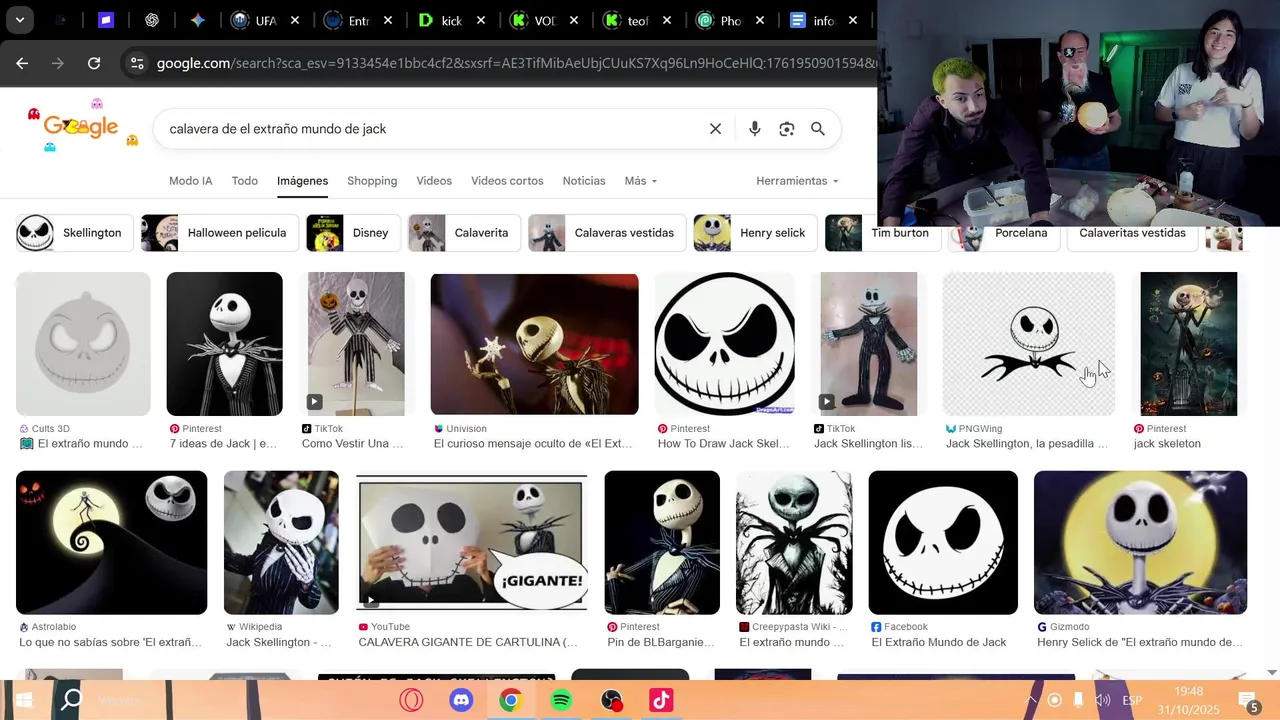Screen dimensions: 1280x720
Task: Open Google Lens image search
Action: tap(787, 129)
